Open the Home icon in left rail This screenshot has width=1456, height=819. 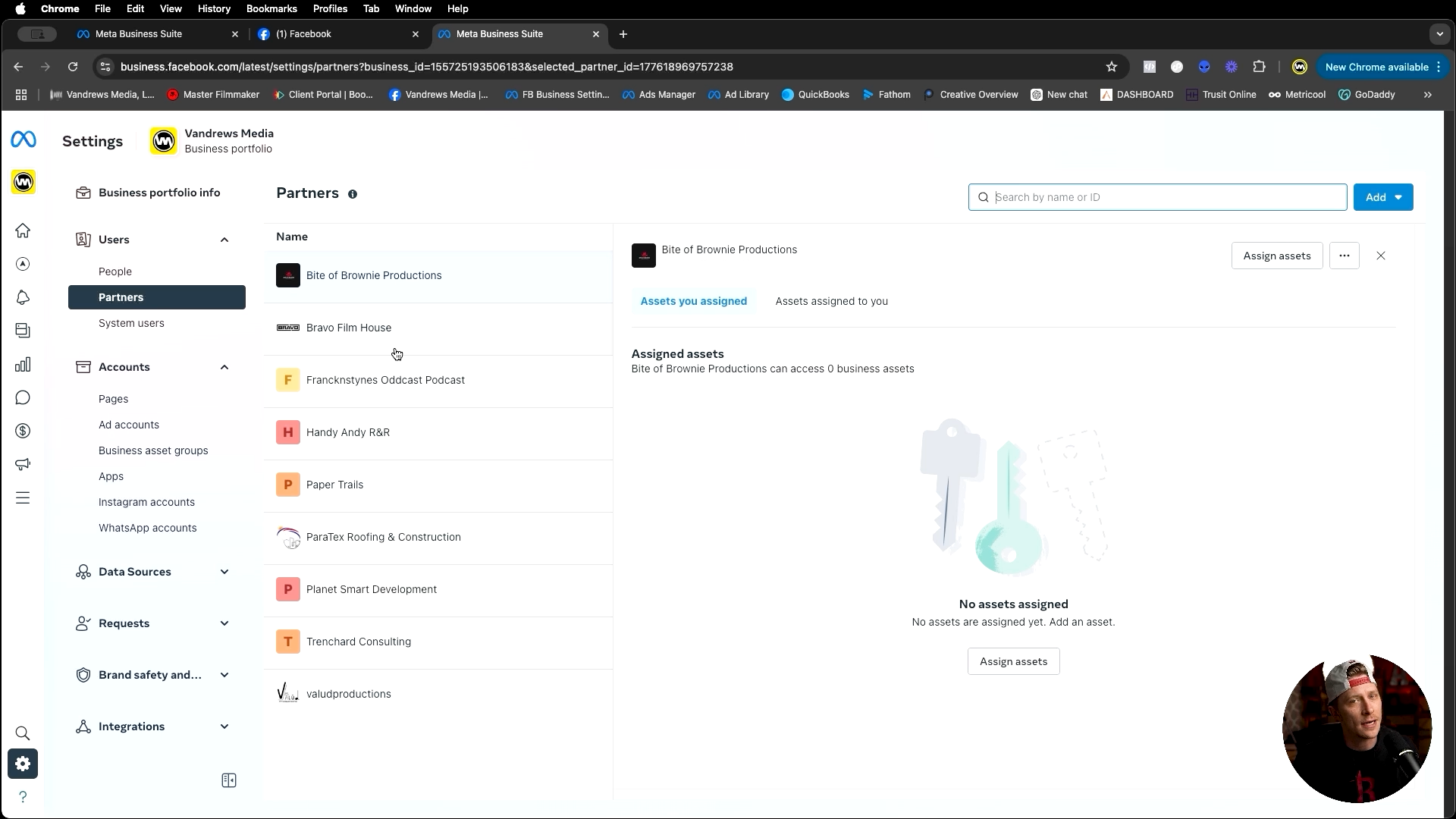[x=23, y=230]
